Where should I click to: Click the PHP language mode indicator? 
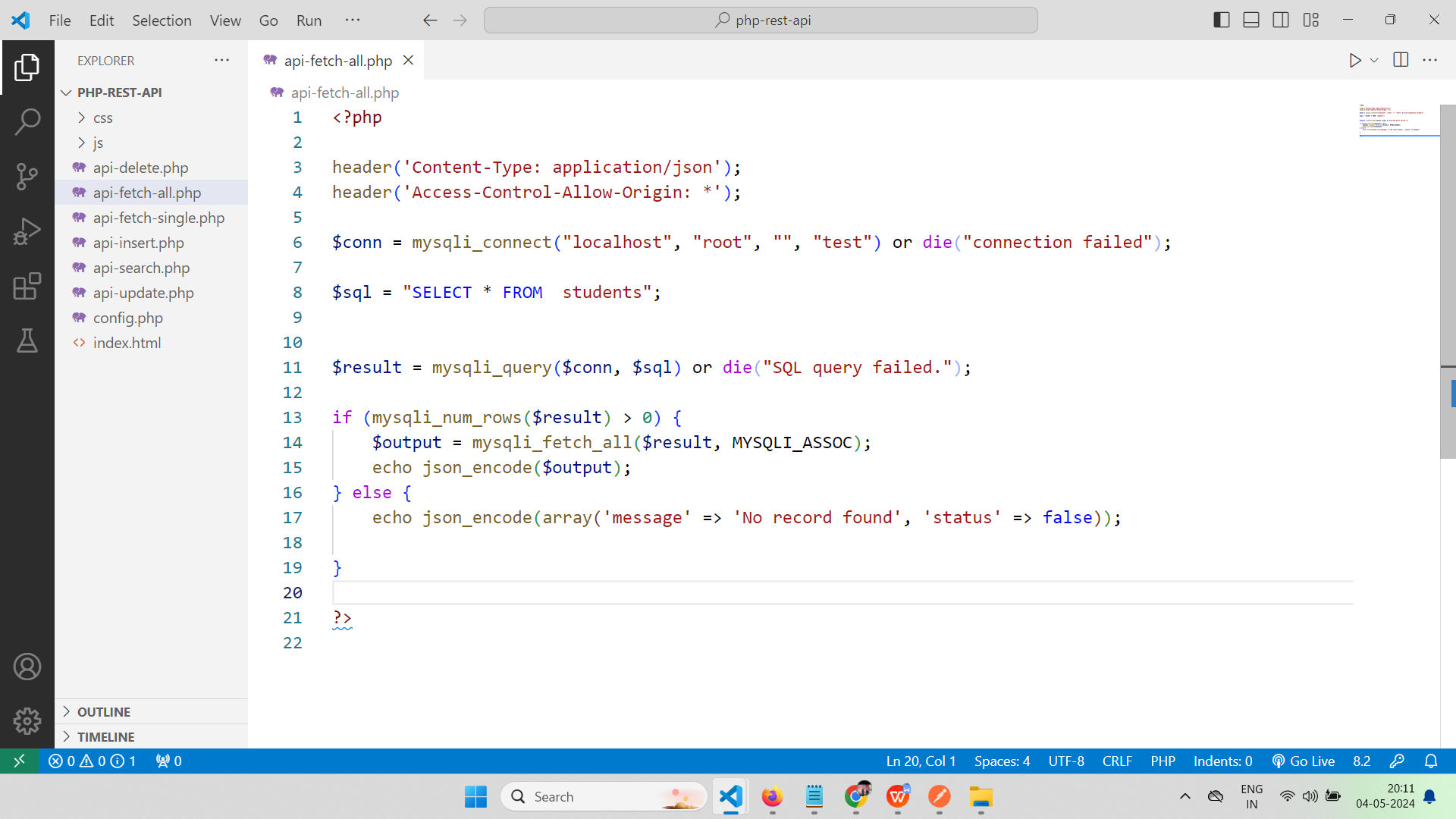1163,761
